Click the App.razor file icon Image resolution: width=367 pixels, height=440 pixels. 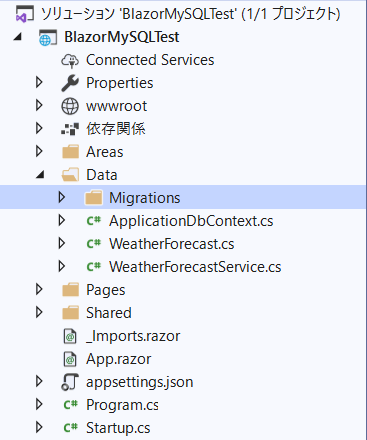[x=70, y=359]
